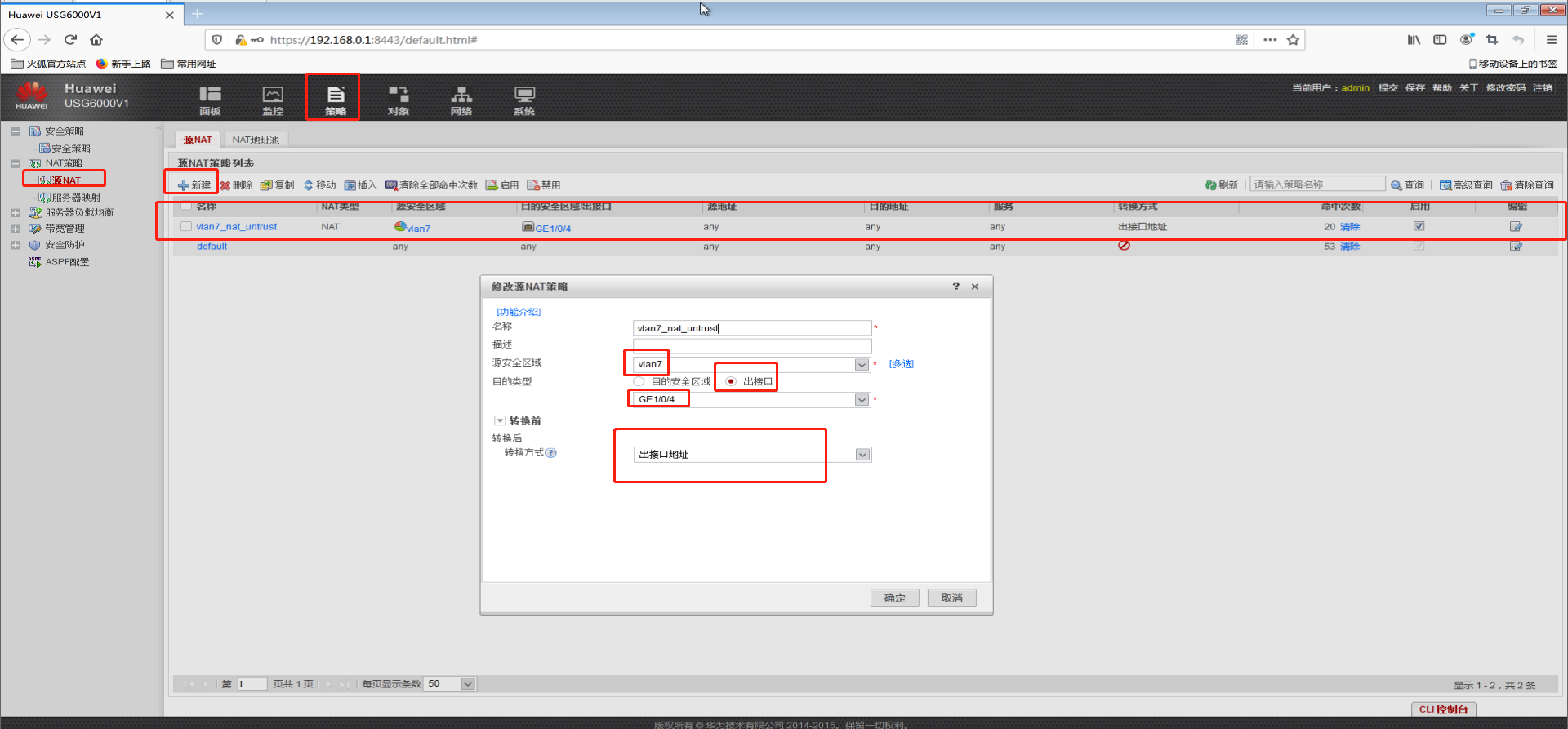Open the 策略 policy nav icon
Viewport: 1568px width, 729px height.
point(336,100)
